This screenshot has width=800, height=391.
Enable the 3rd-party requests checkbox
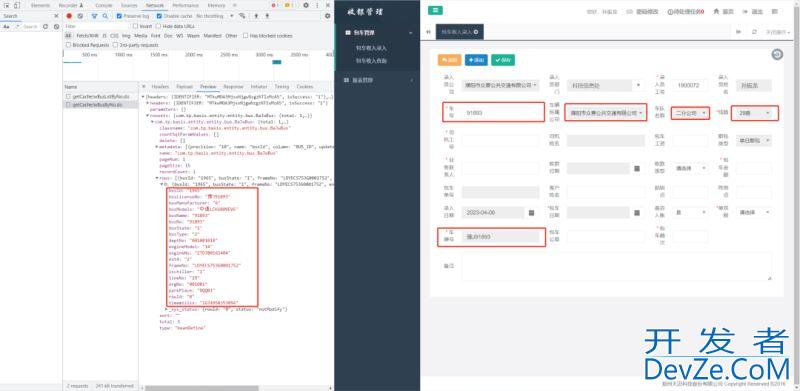115,45
